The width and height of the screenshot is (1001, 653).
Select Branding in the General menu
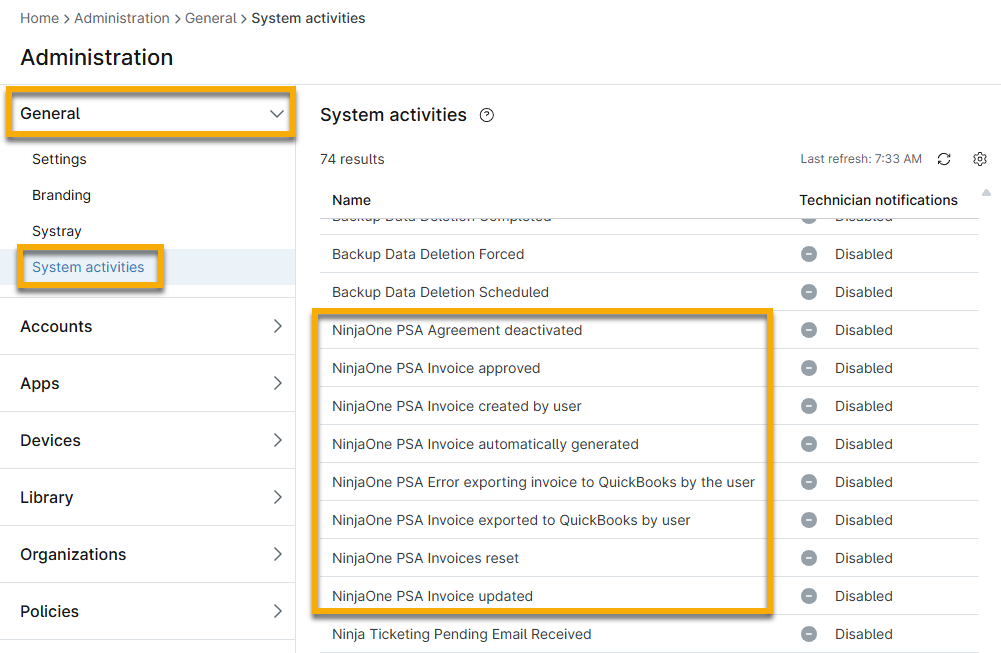pyautogui.click(x=61, y=195)
